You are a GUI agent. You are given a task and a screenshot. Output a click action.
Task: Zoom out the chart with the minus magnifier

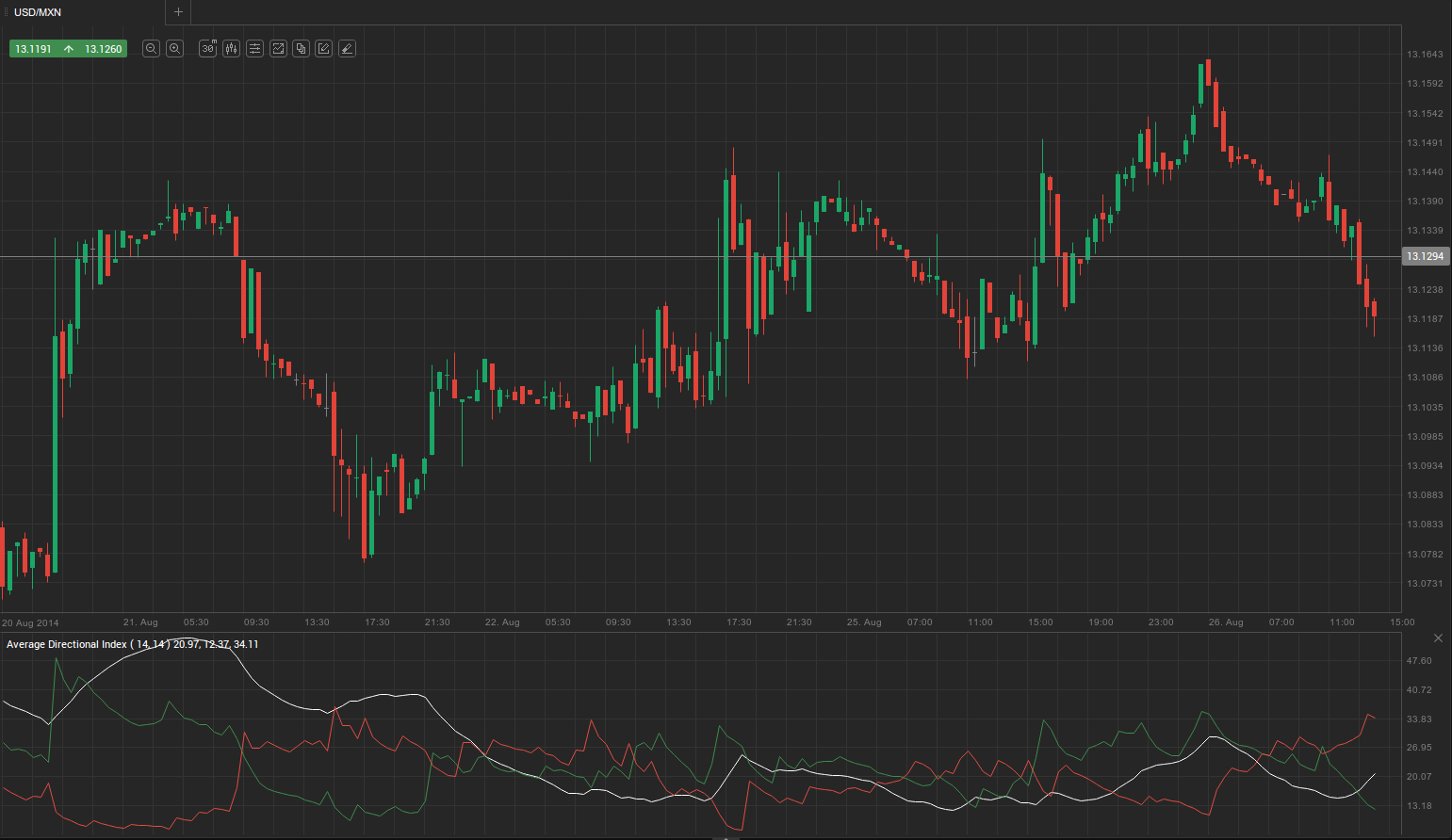[151, 49]
